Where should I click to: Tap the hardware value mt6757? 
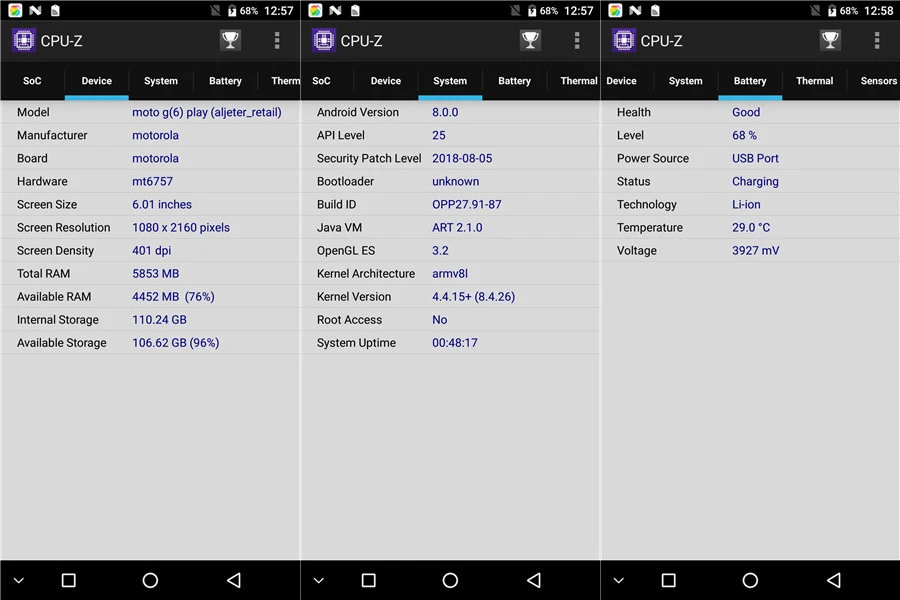(152, 181)
